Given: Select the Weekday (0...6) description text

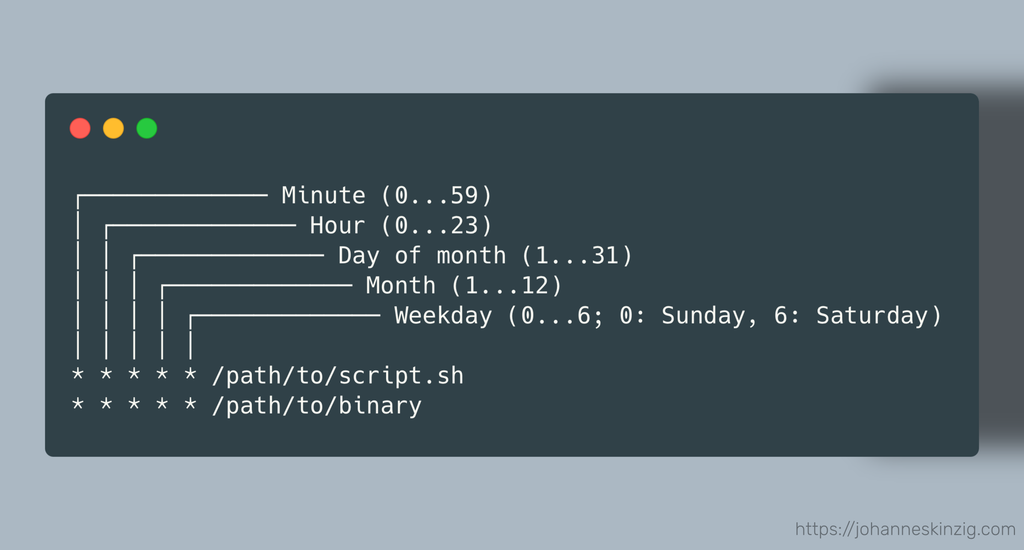Looking at the screenshot, I should [668, 316].
